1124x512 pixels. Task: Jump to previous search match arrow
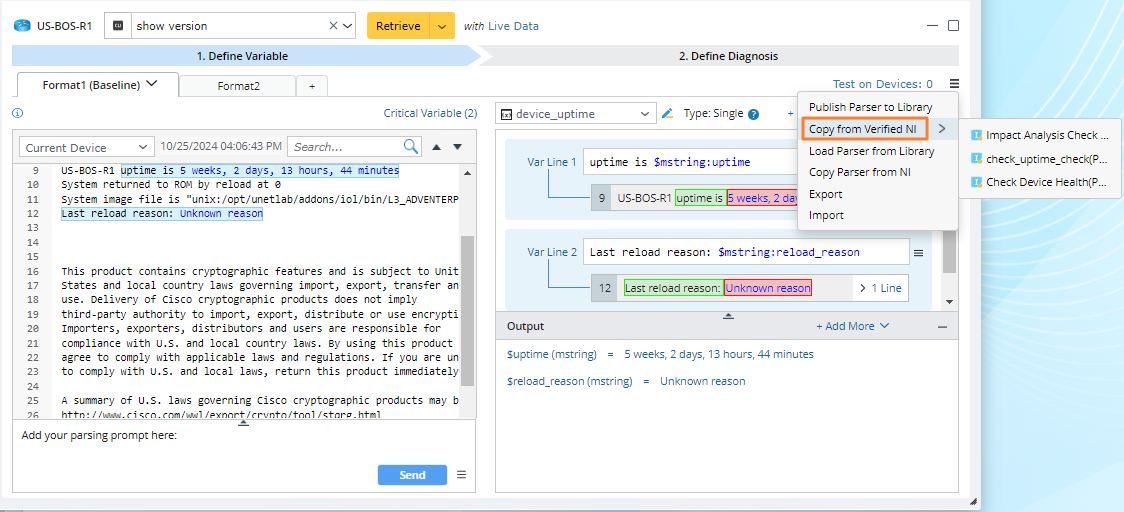coord(436,147)
